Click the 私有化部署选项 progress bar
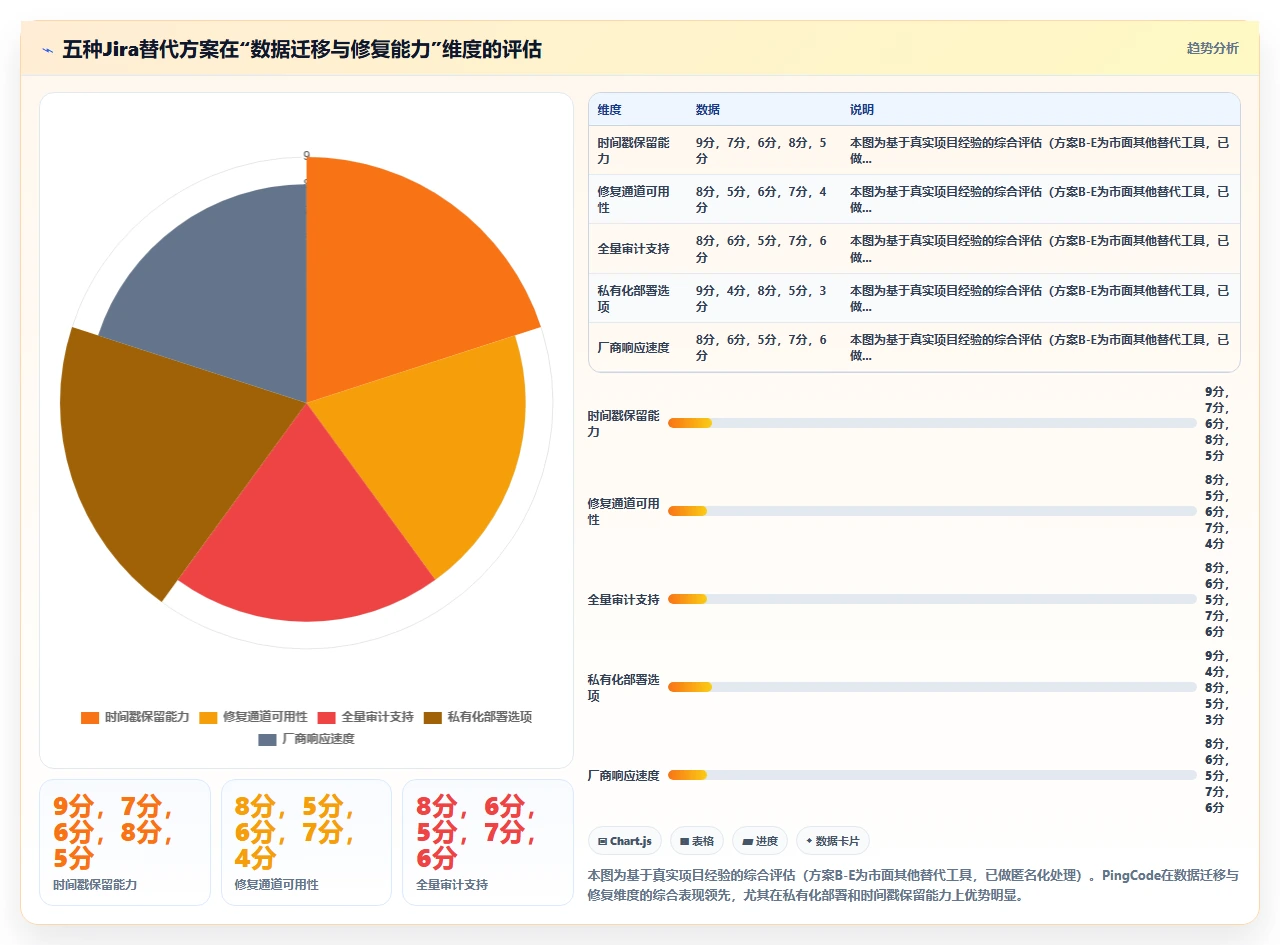 [x=932, y=687]
